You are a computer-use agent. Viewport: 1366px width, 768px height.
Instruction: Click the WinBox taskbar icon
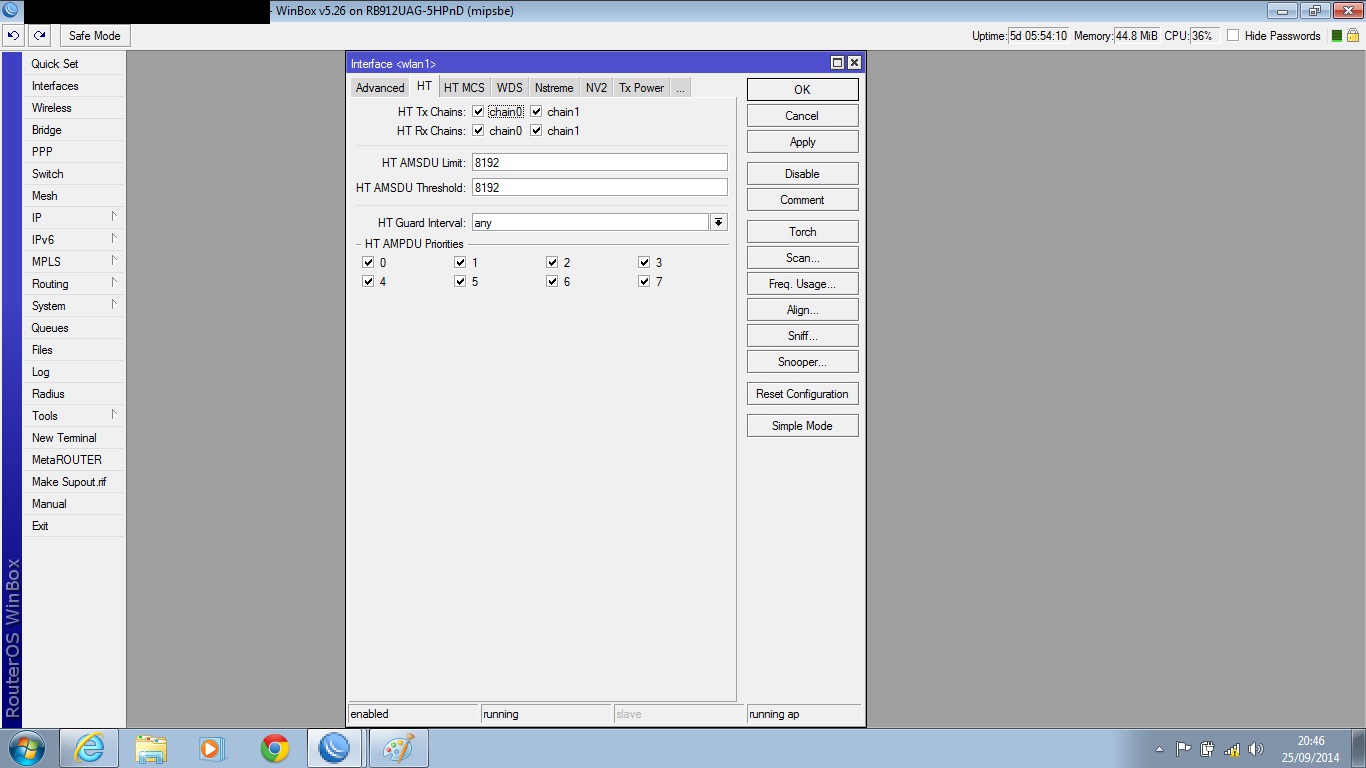click(334, 748)
